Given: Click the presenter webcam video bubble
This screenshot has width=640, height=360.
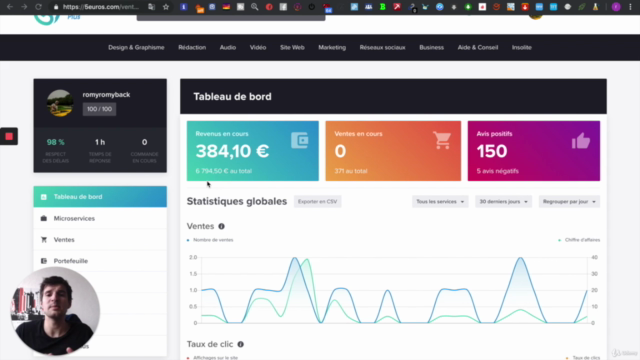Looking at the screenshot, I should (55, 311).
